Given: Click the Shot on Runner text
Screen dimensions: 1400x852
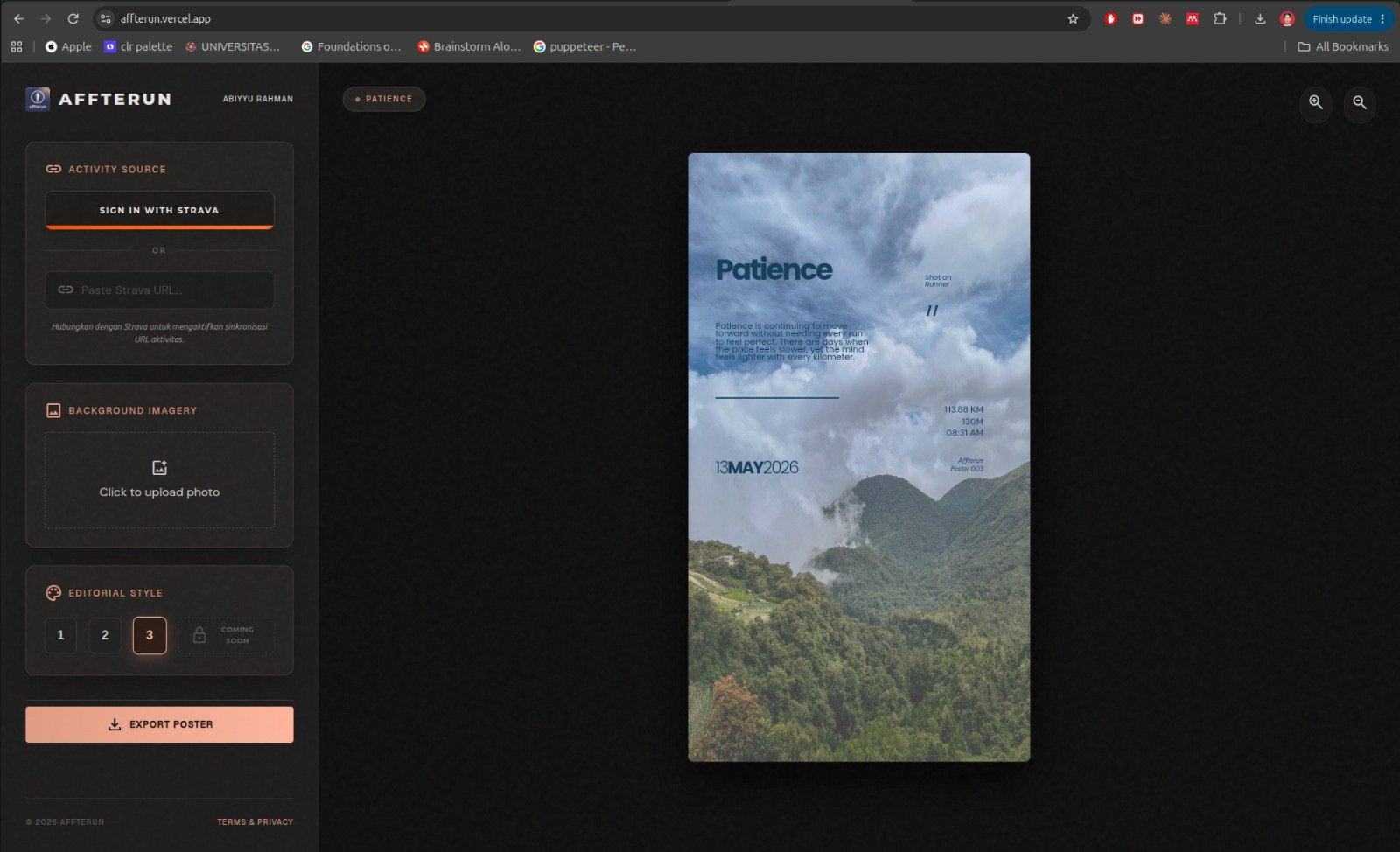Looking at the screenshot, I should point(938,281).
